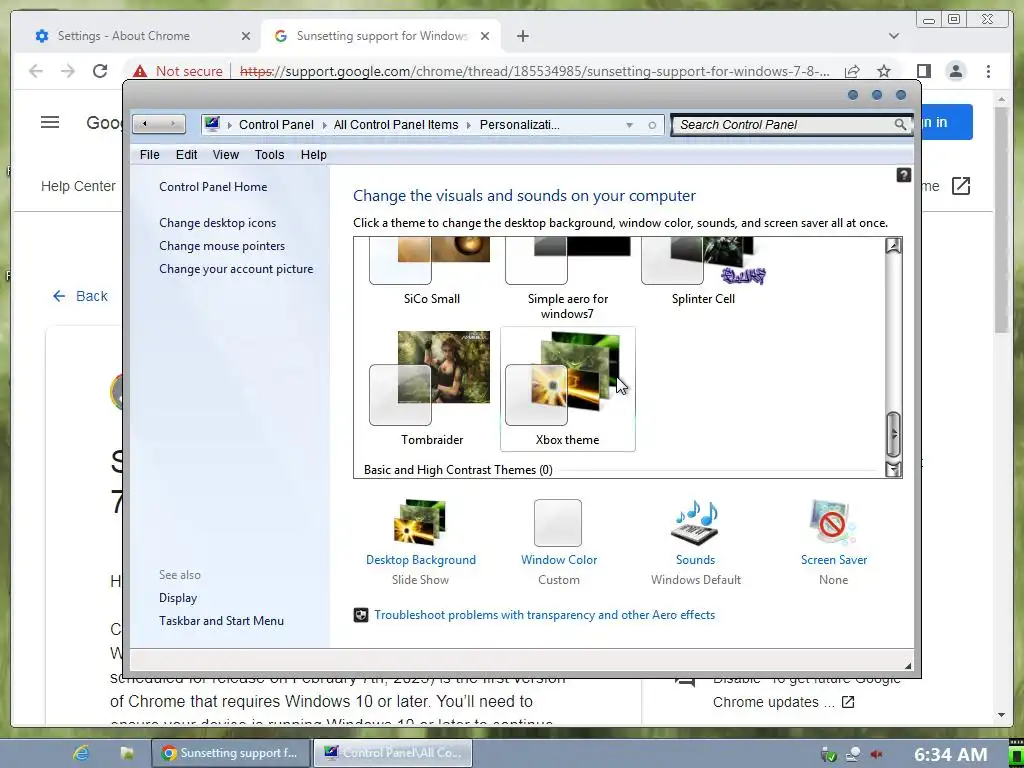Image resolution: width=1024 pixels, height=768 pixels.
Task: Open the Chrome profile avatar
Action: coord(955,71)
